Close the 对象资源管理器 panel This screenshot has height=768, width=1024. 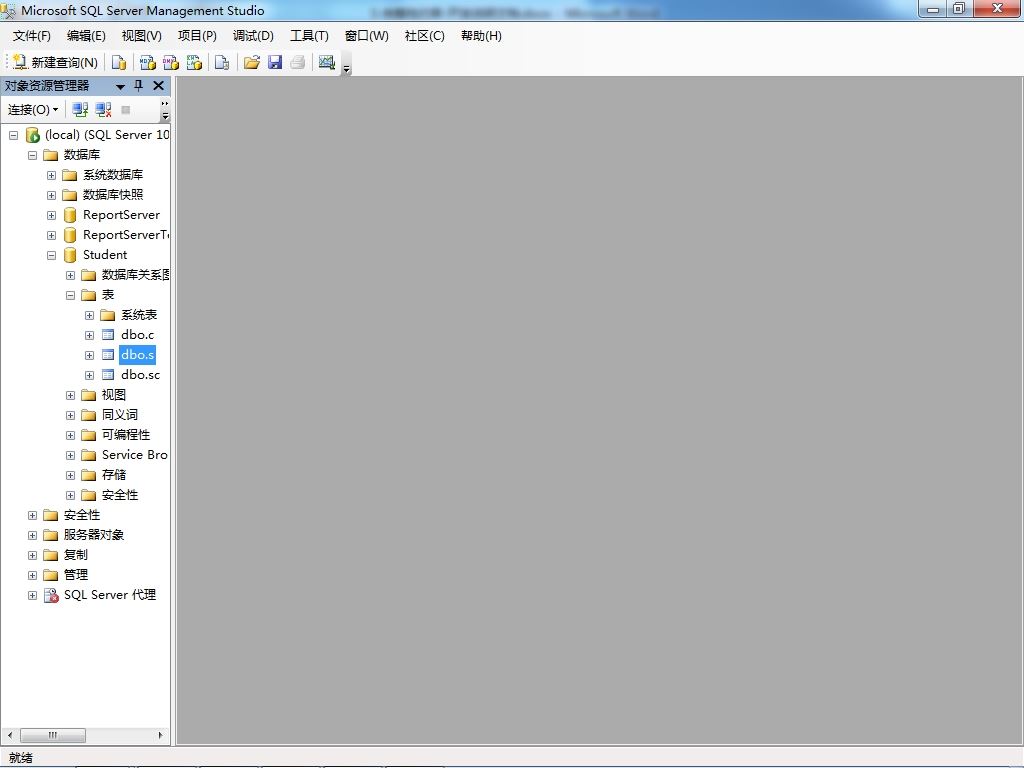click(158, 86)
